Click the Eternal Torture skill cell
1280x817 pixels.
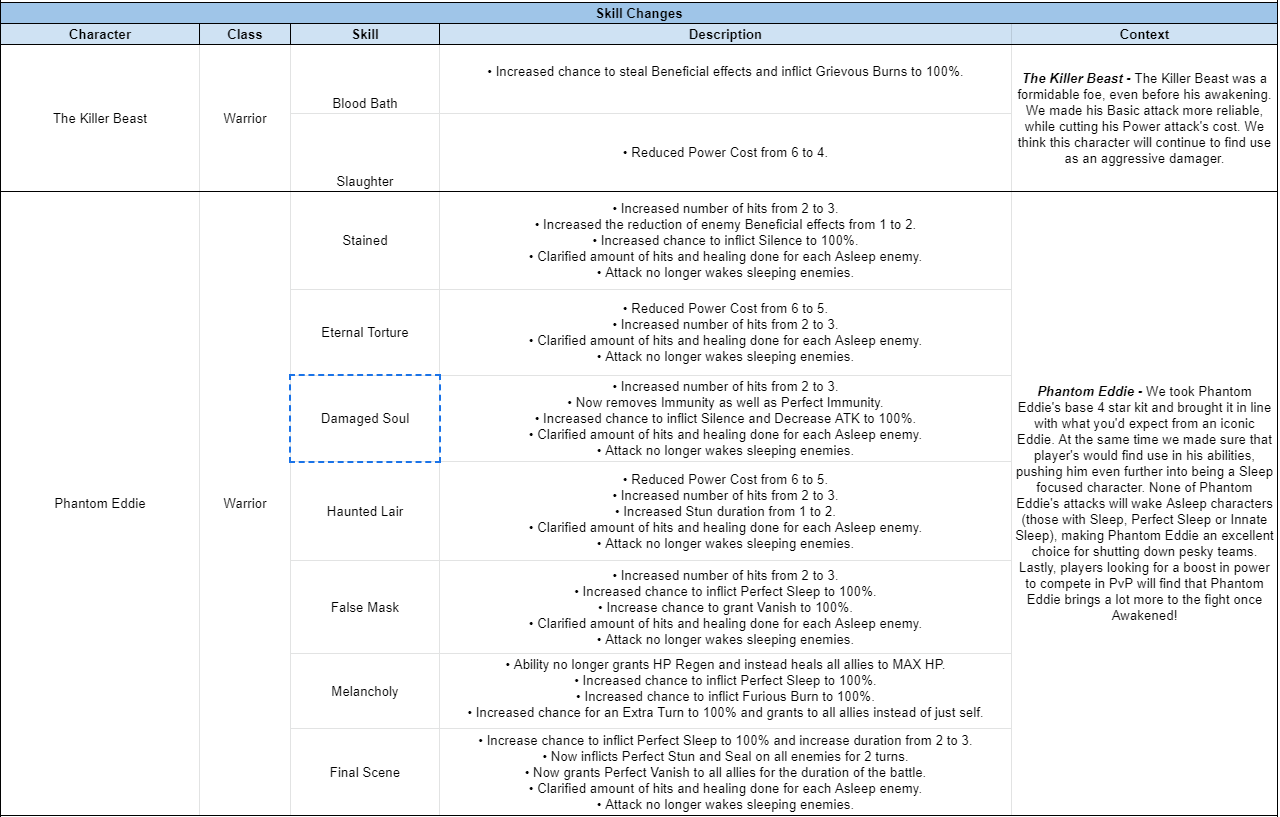pos(365,332)
